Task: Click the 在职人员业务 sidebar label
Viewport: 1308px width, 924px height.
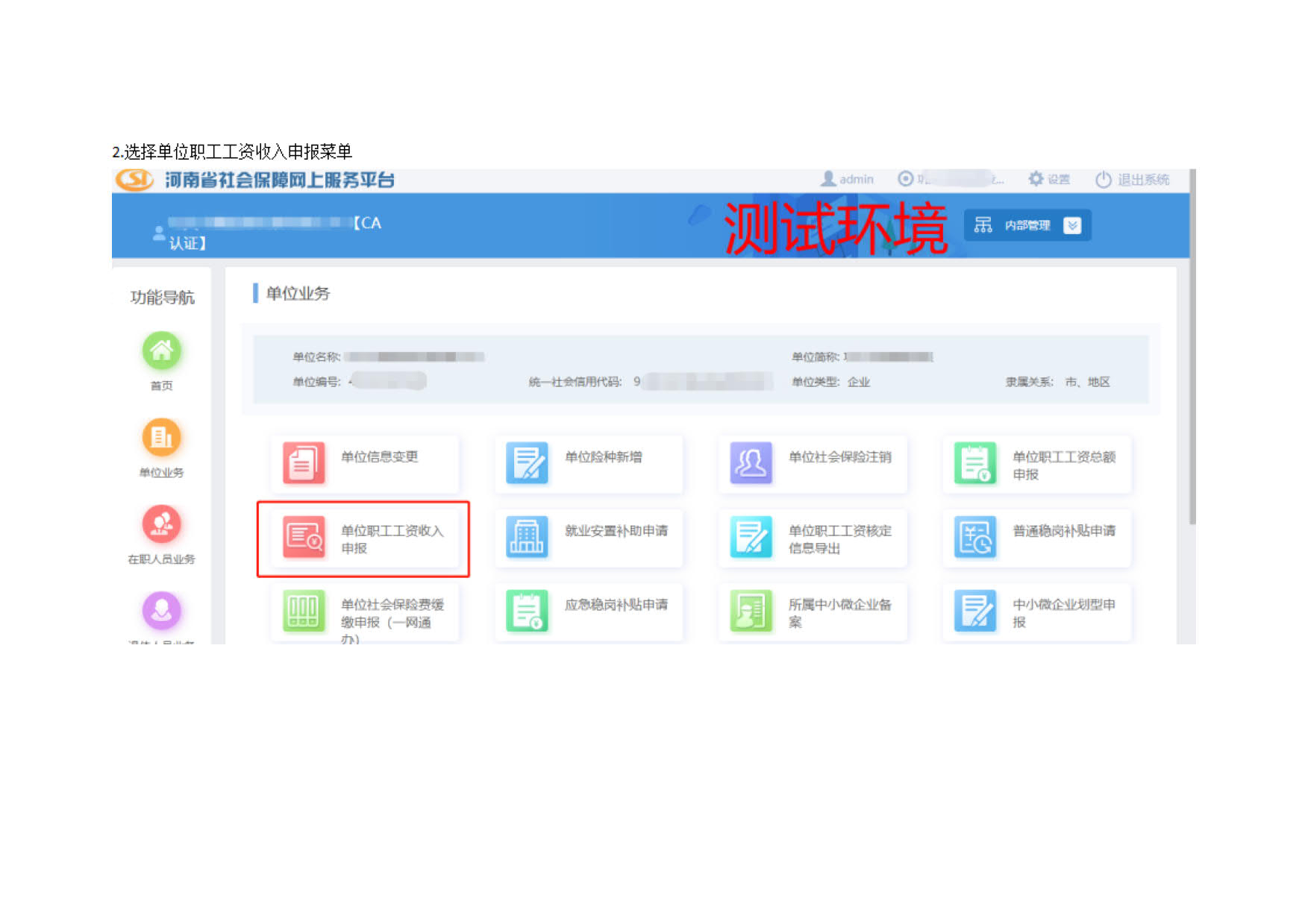Action: 162,559
